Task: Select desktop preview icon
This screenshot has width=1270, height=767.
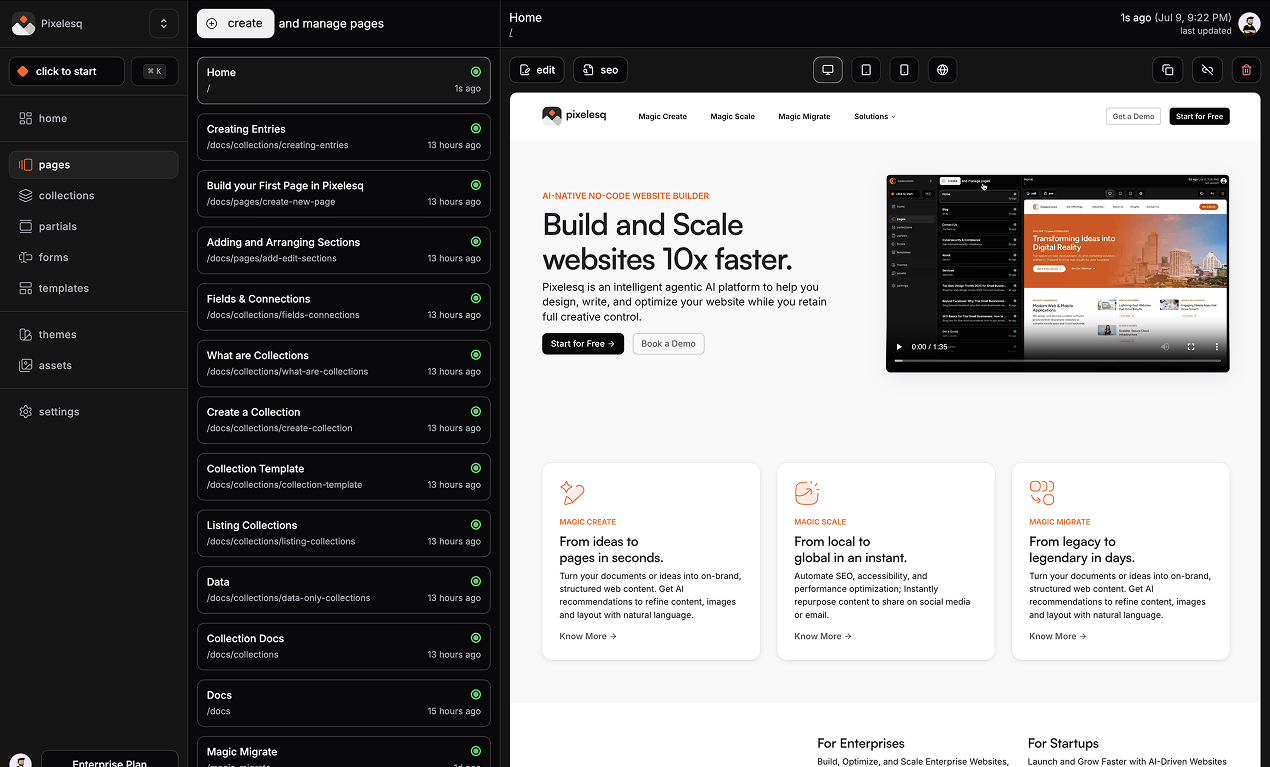Action: (x=828, y=70)
